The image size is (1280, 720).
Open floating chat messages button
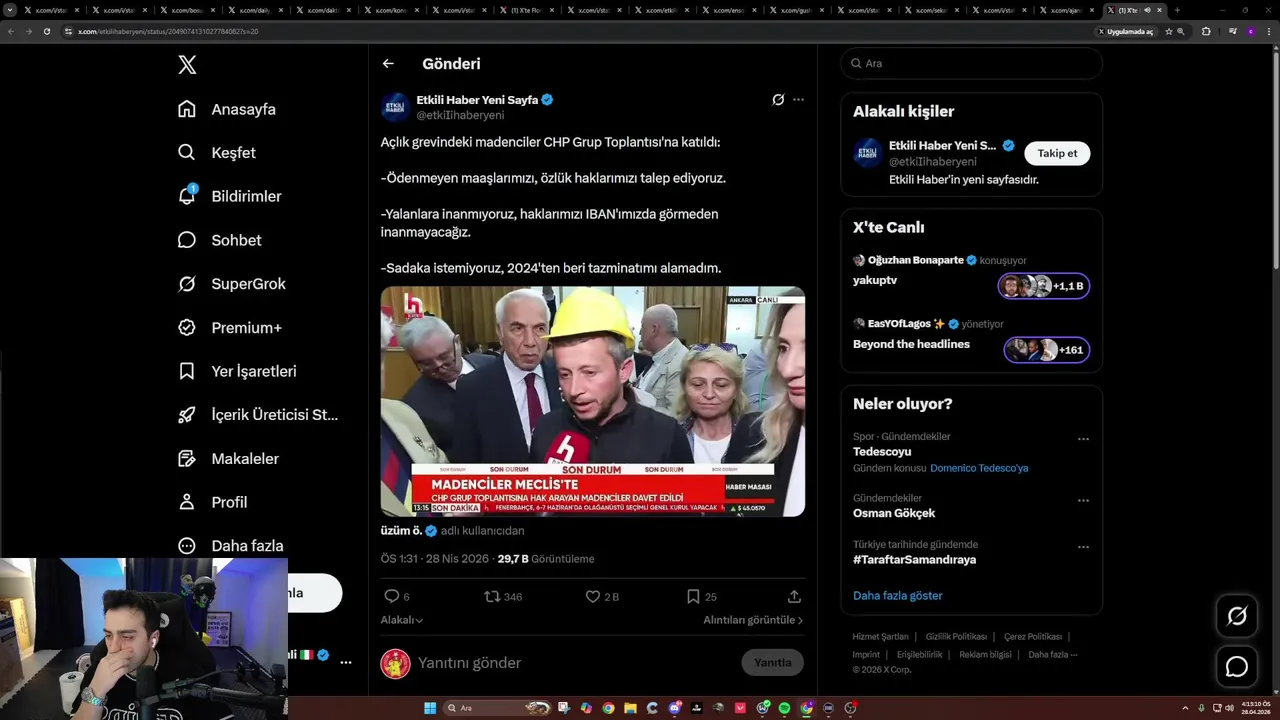click(1237, 666)
